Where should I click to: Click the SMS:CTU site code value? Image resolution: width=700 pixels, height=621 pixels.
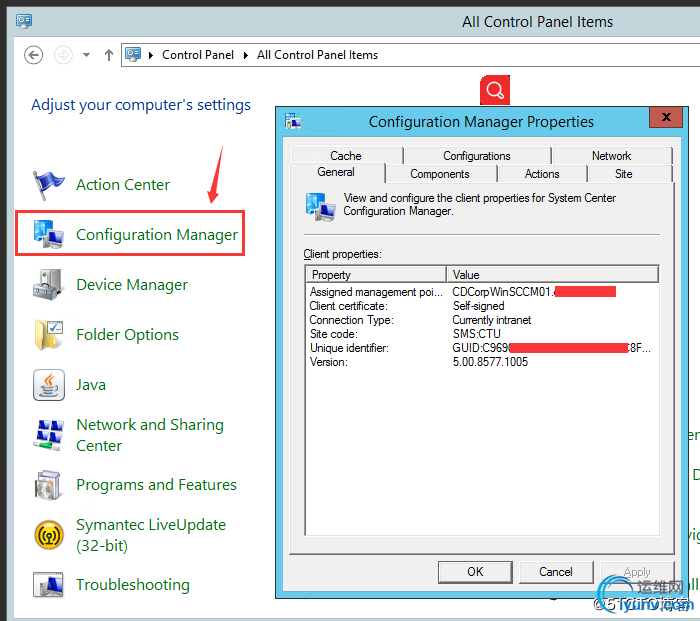tap(476, 334)
